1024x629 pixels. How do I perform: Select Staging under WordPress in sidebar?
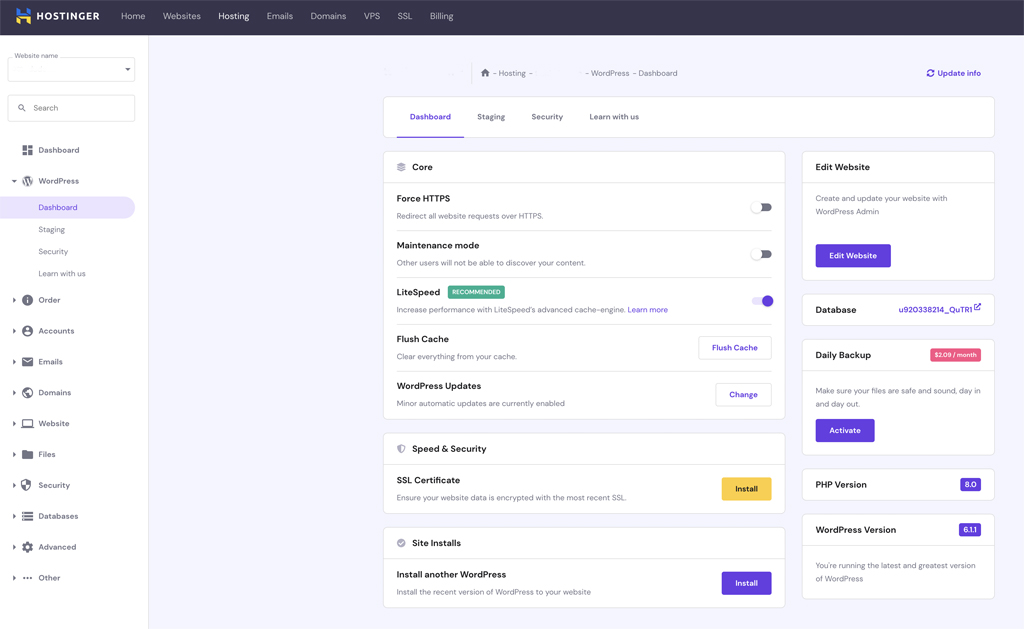[52, 230]
